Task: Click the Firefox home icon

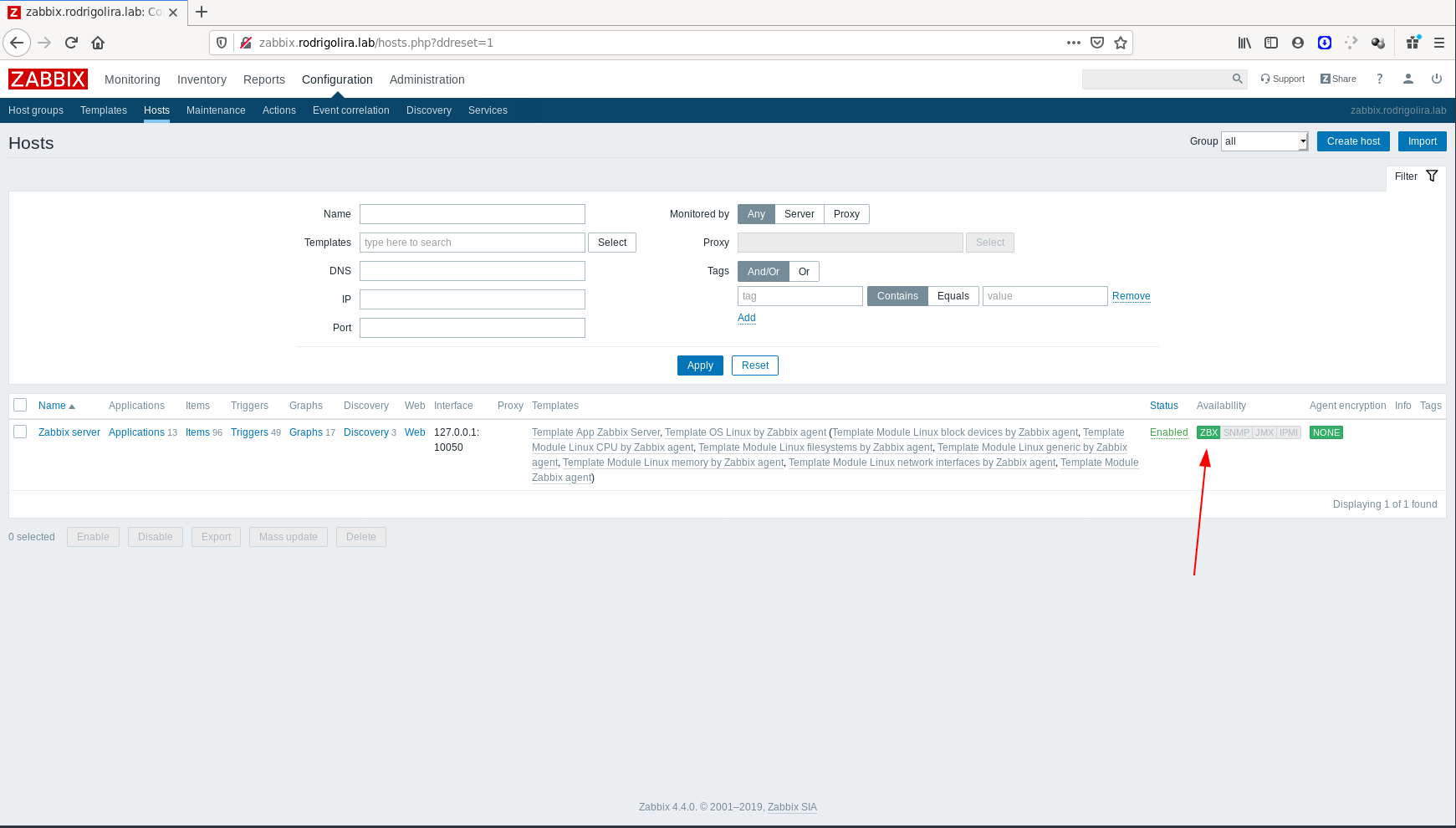Action: 98,43
